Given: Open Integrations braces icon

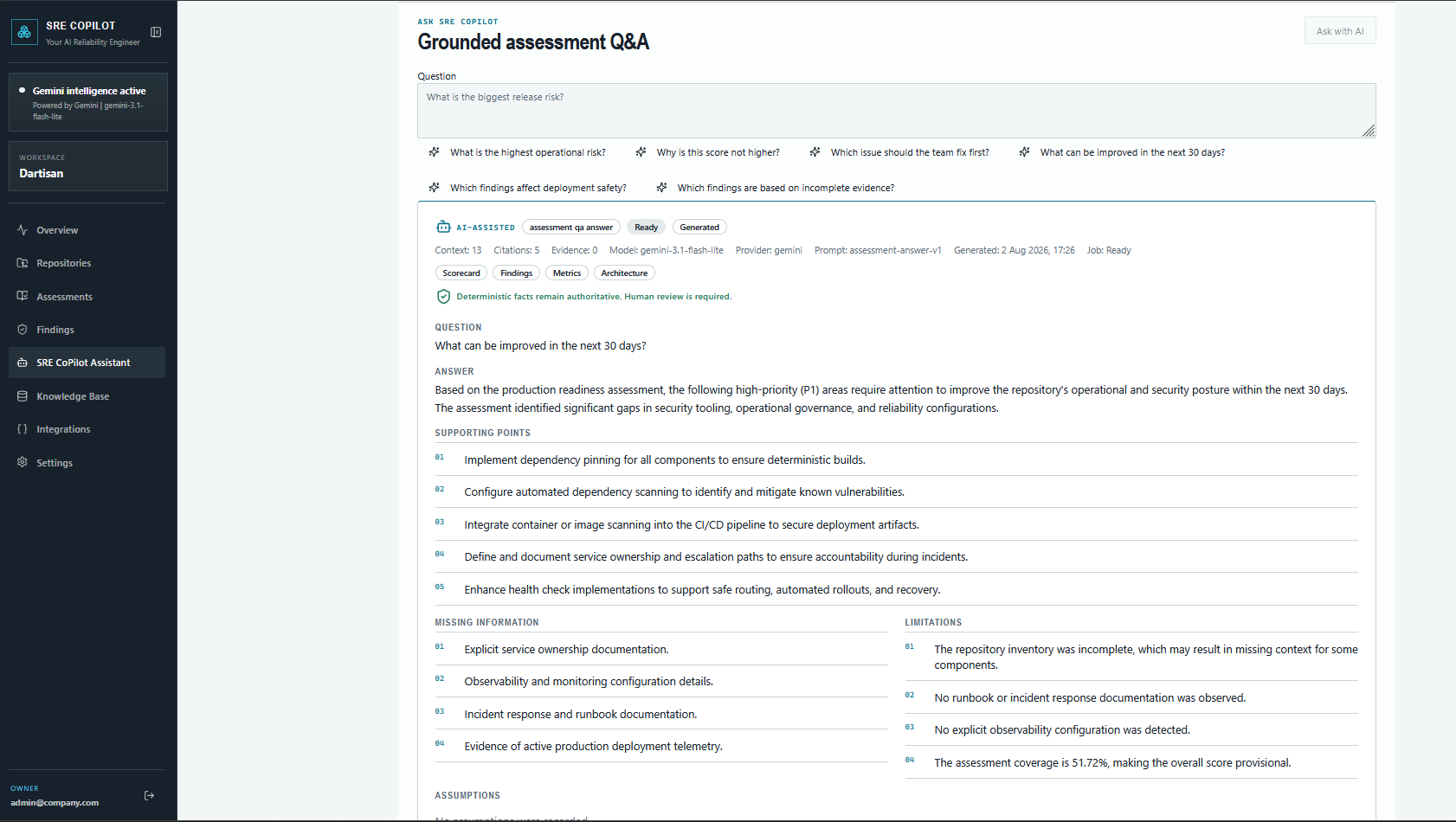Looking at the screenshot, I should (x=23, y=429).
